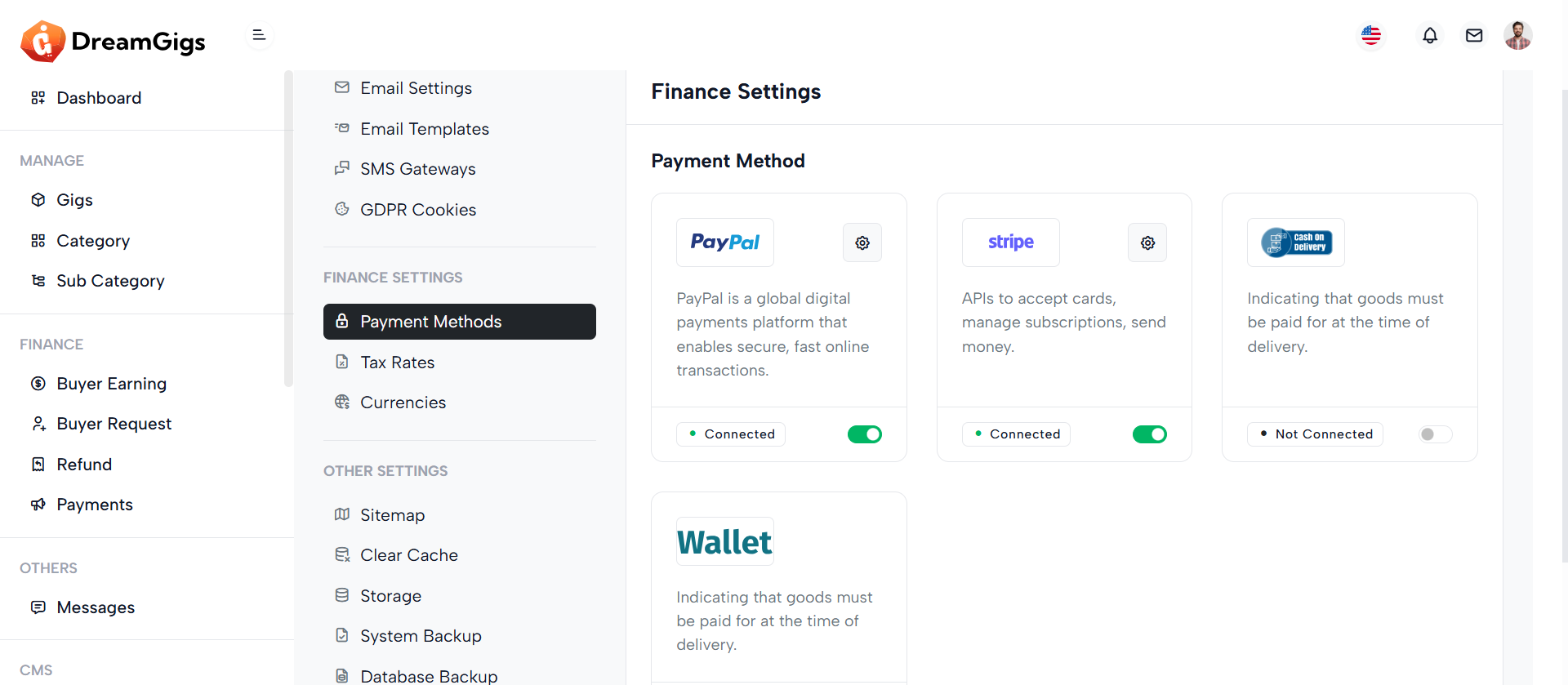The width and height of the screenshot is (1568, 685).
Task: Open Sub Category under Manage
Action: tap(110, 281)
